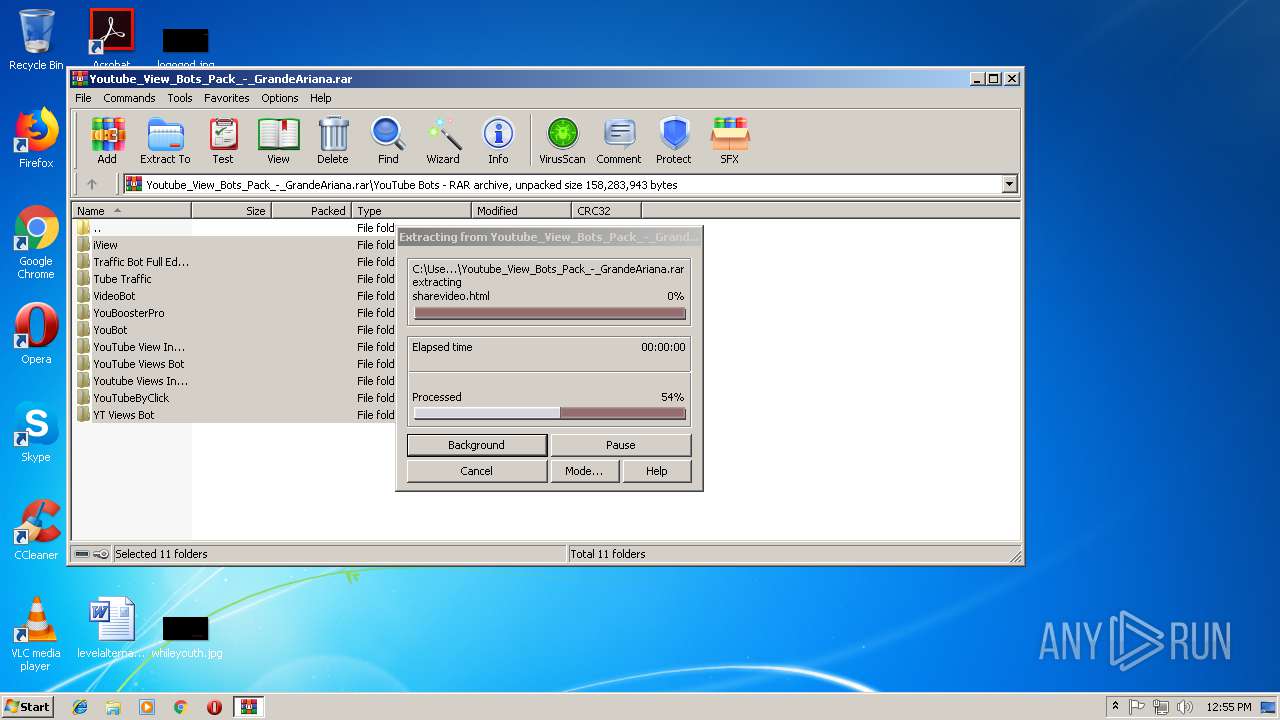The image size is (1280, 720).
Task: Open the Tools menu
Action: 180,98
